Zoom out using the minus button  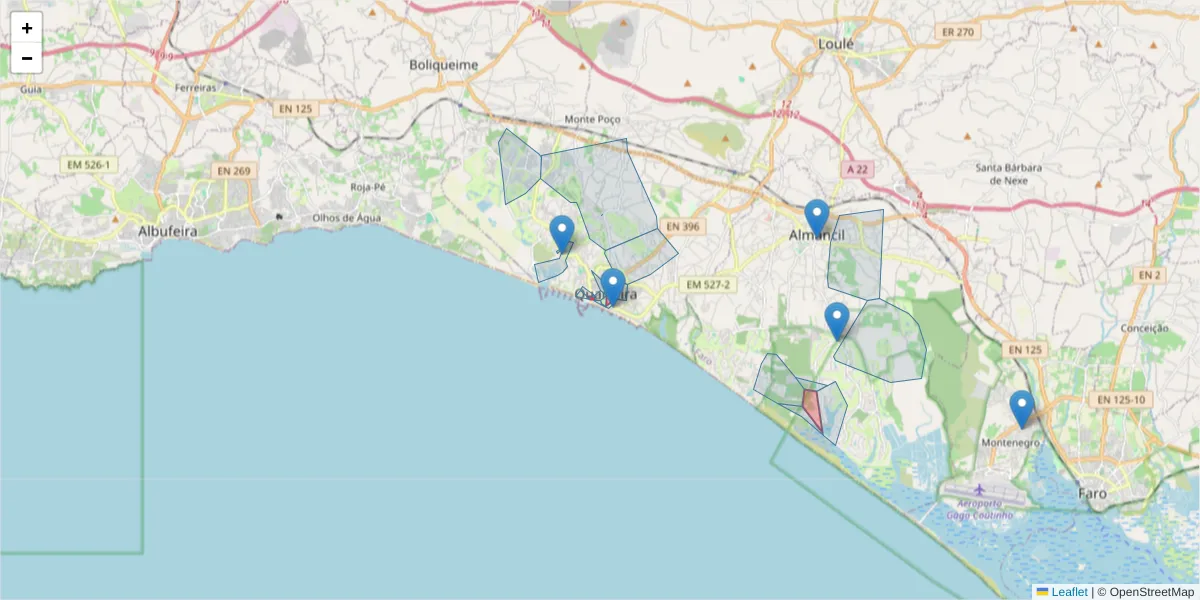coord(26,57)
